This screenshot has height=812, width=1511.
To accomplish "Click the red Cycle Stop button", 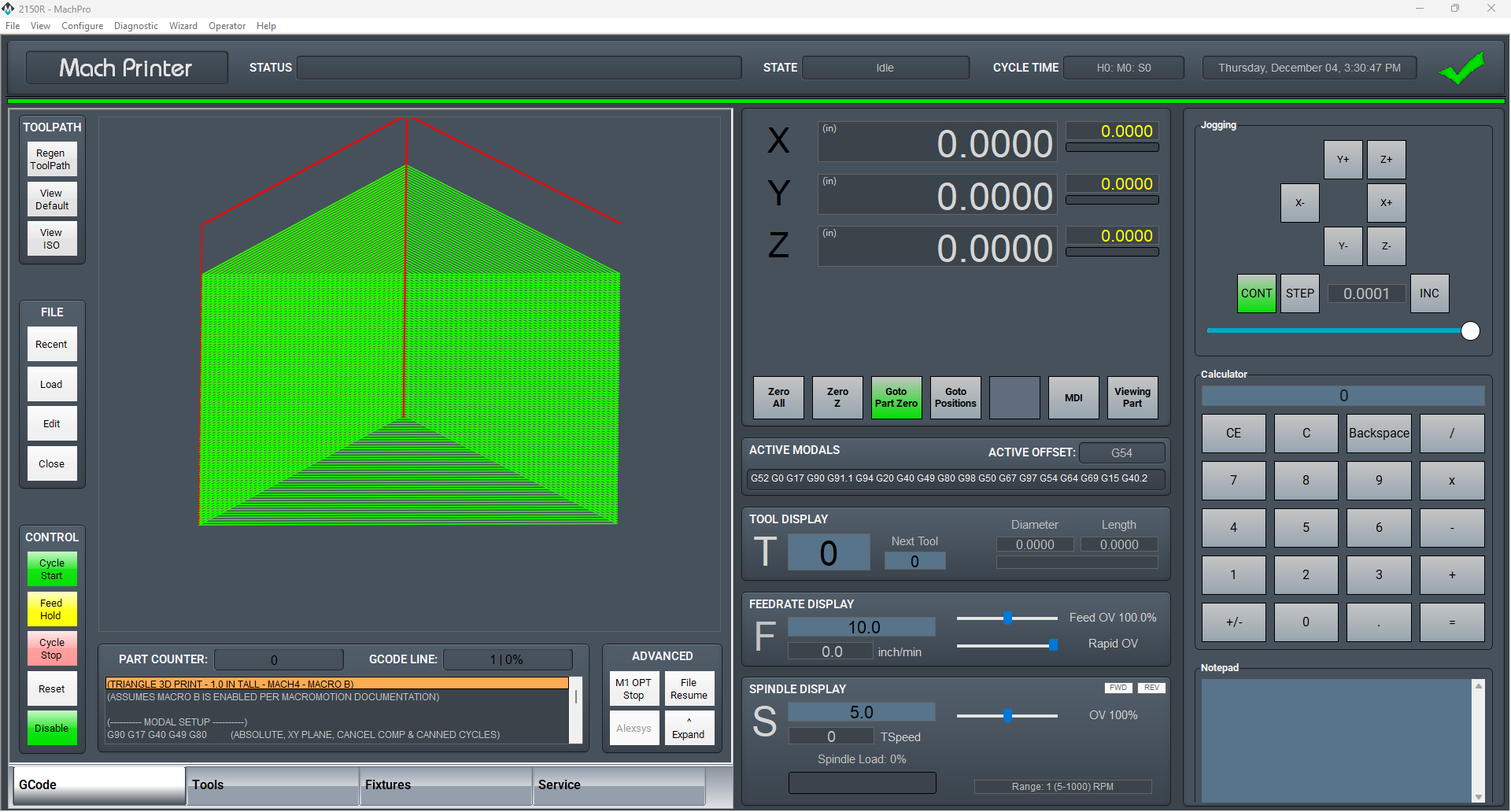I will (52, 649).
